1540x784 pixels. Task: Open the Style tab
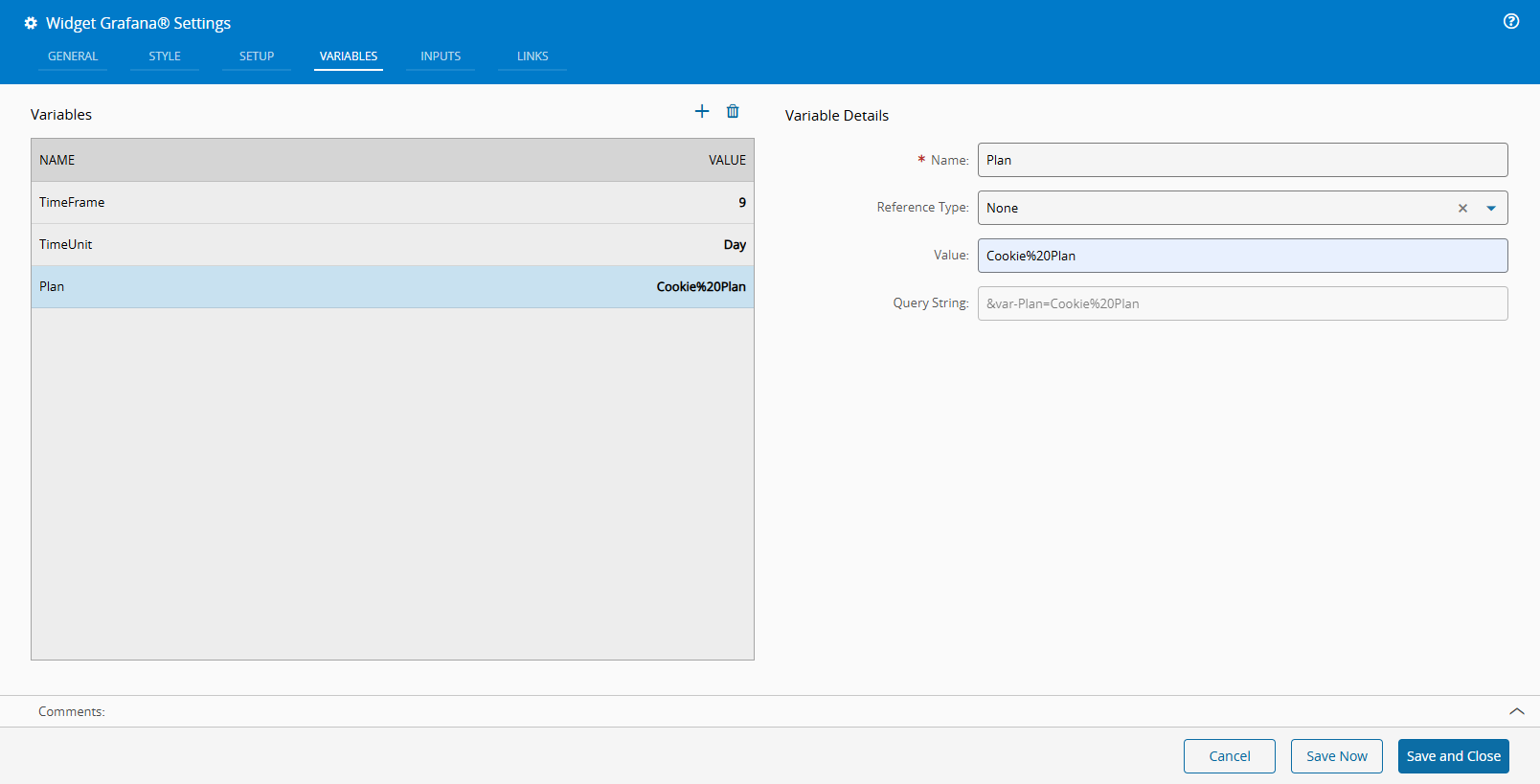click(x=165, y=56)
